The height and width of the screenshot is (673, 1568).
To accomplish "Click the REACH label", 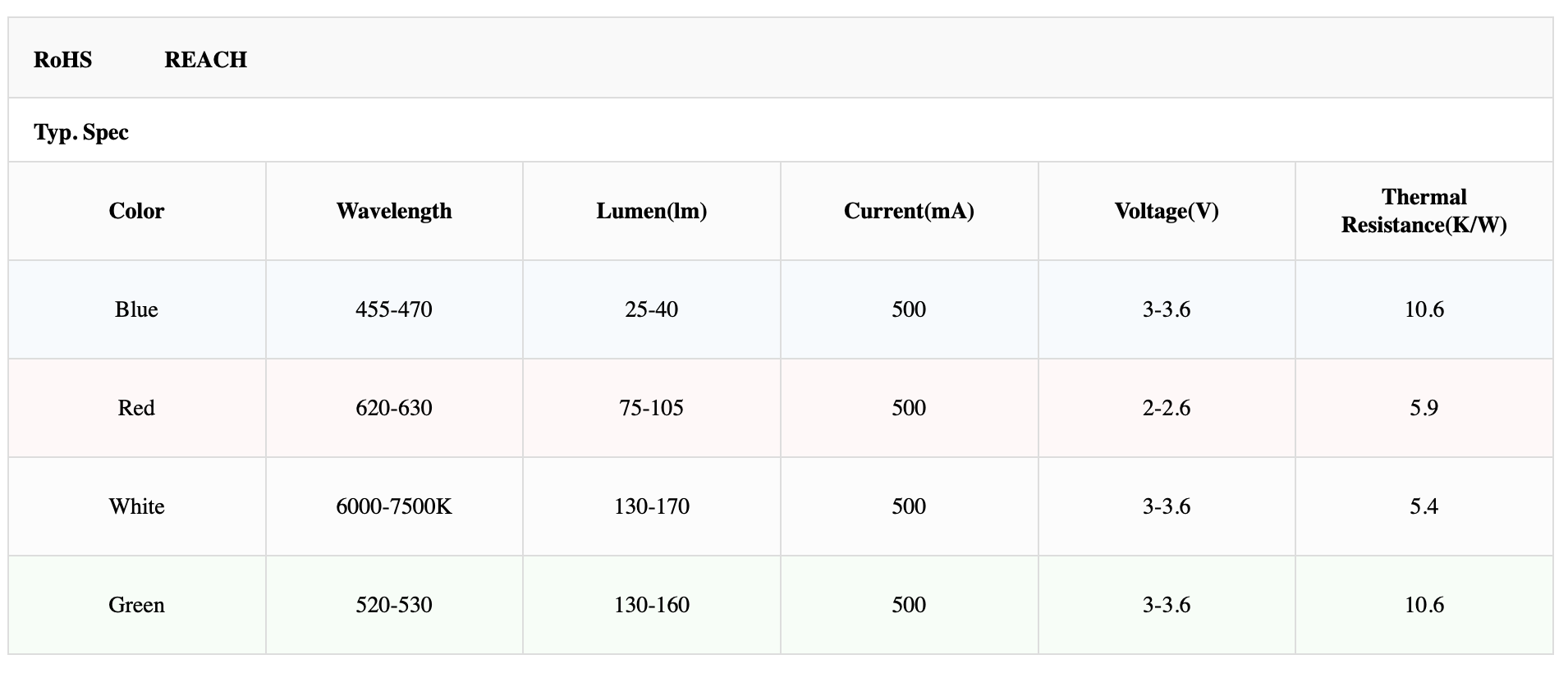I will pyautogui.click(x=205, y=60).
